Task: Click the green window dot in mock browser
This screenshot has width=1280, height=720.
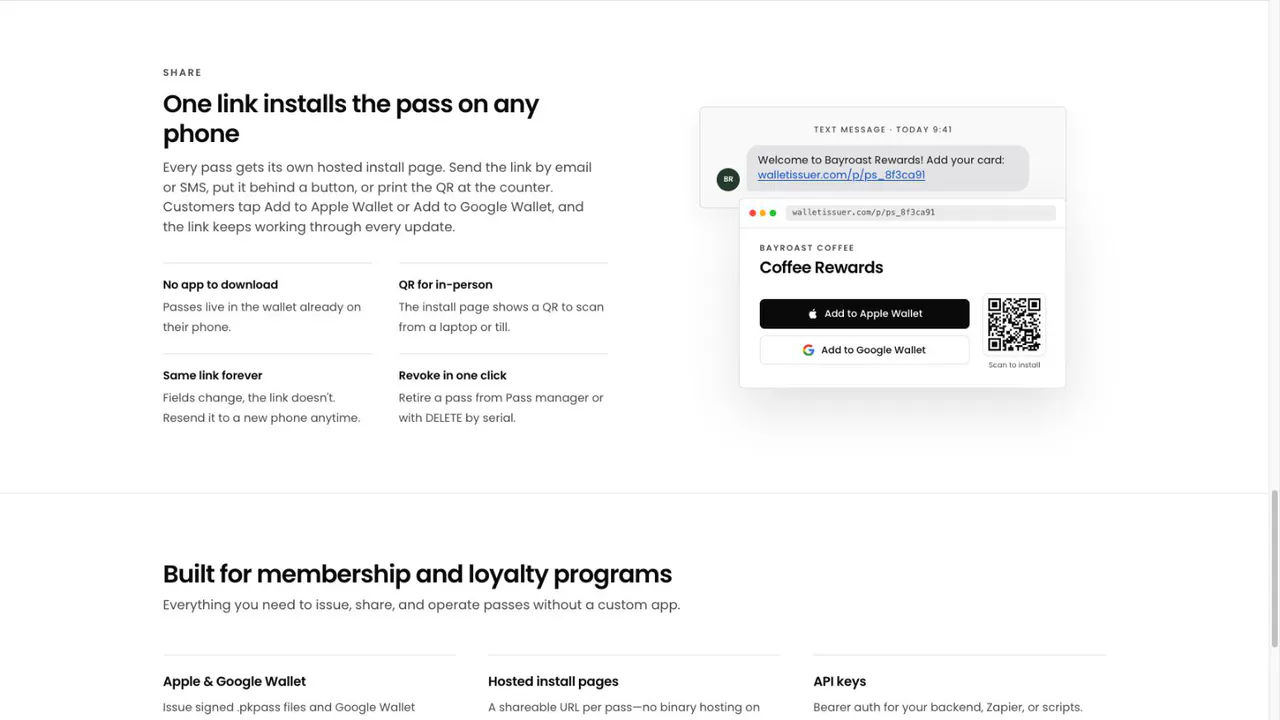Action: [773, 213]
